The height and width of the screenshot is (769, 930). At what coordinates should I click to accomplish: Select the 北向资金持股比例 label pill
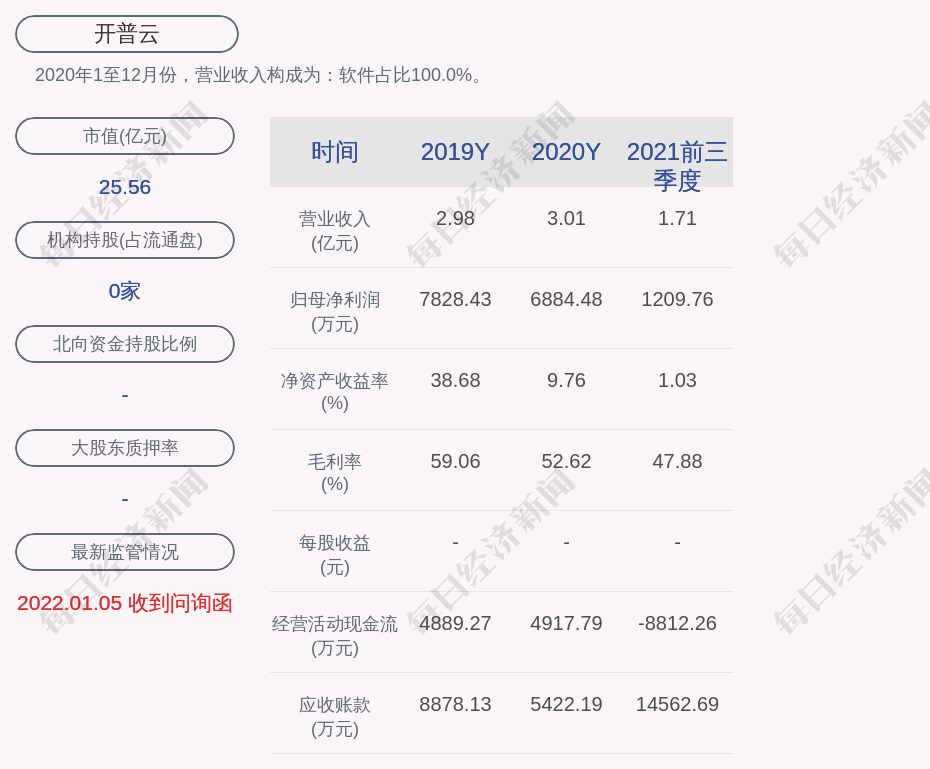click(125, 344)
